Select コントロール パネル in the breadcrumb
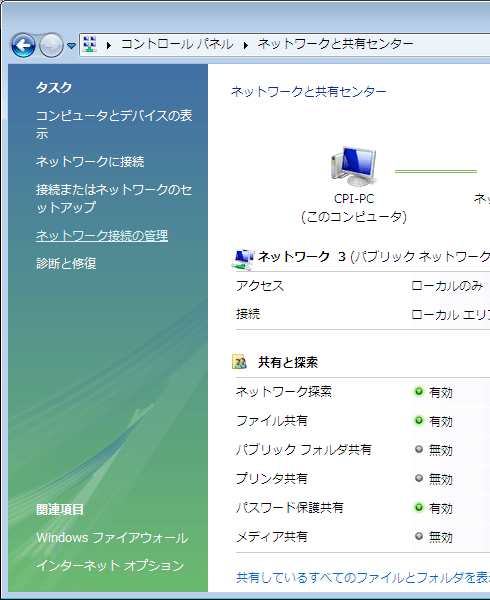The width and height of the screenshot is (490, 600). (177, 44)
